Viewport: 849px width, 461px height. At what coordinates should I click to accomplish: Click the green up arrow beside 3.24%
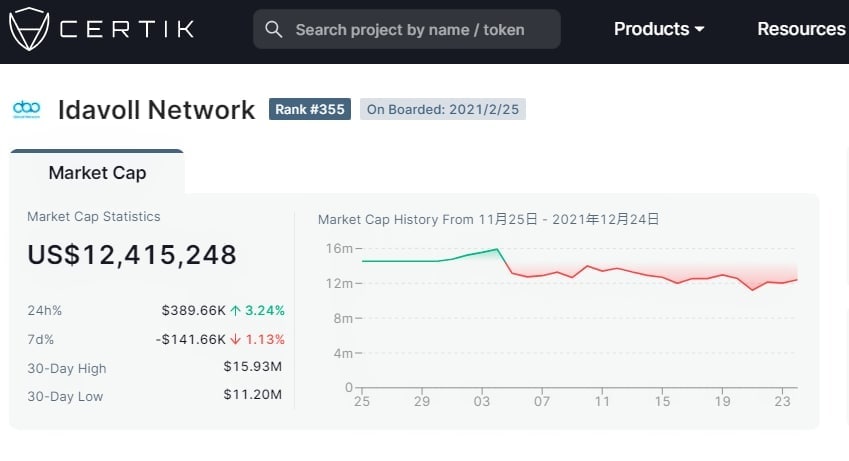[x=236, y=310]
